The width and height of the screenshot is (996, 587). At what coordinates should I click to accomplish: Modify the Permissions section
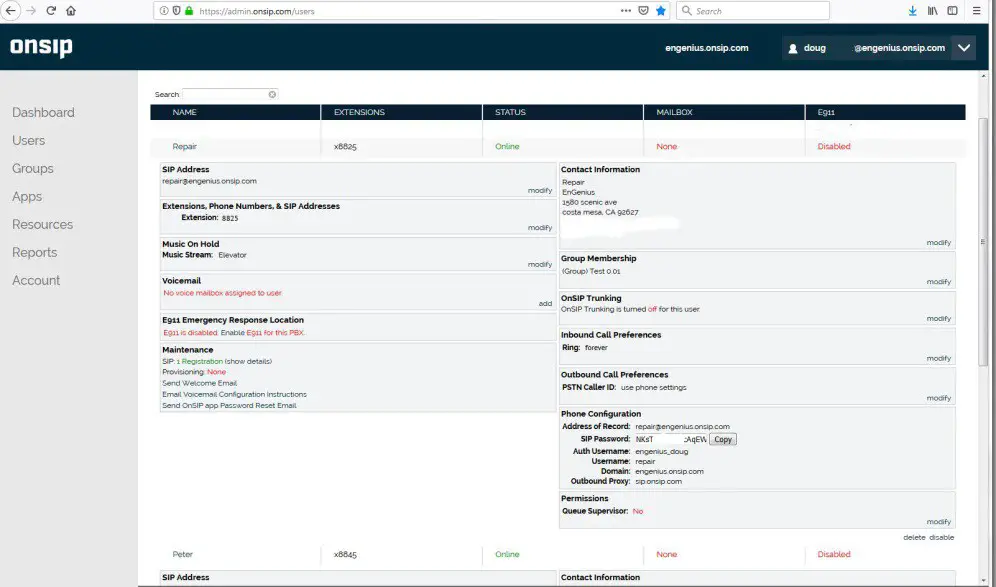point(938,522)
